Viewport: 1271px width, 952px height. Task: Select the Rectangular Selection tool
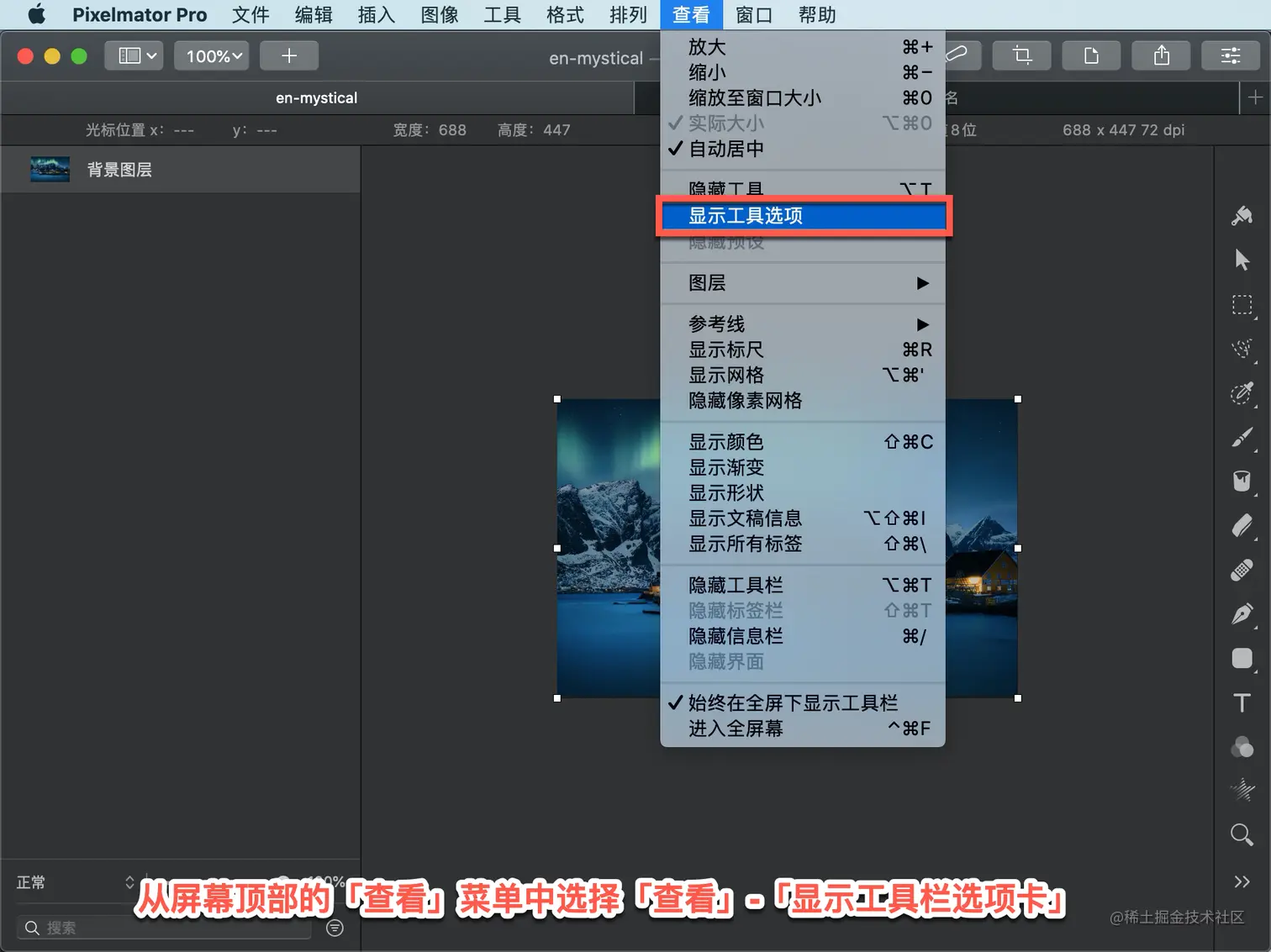[1242, 304]
